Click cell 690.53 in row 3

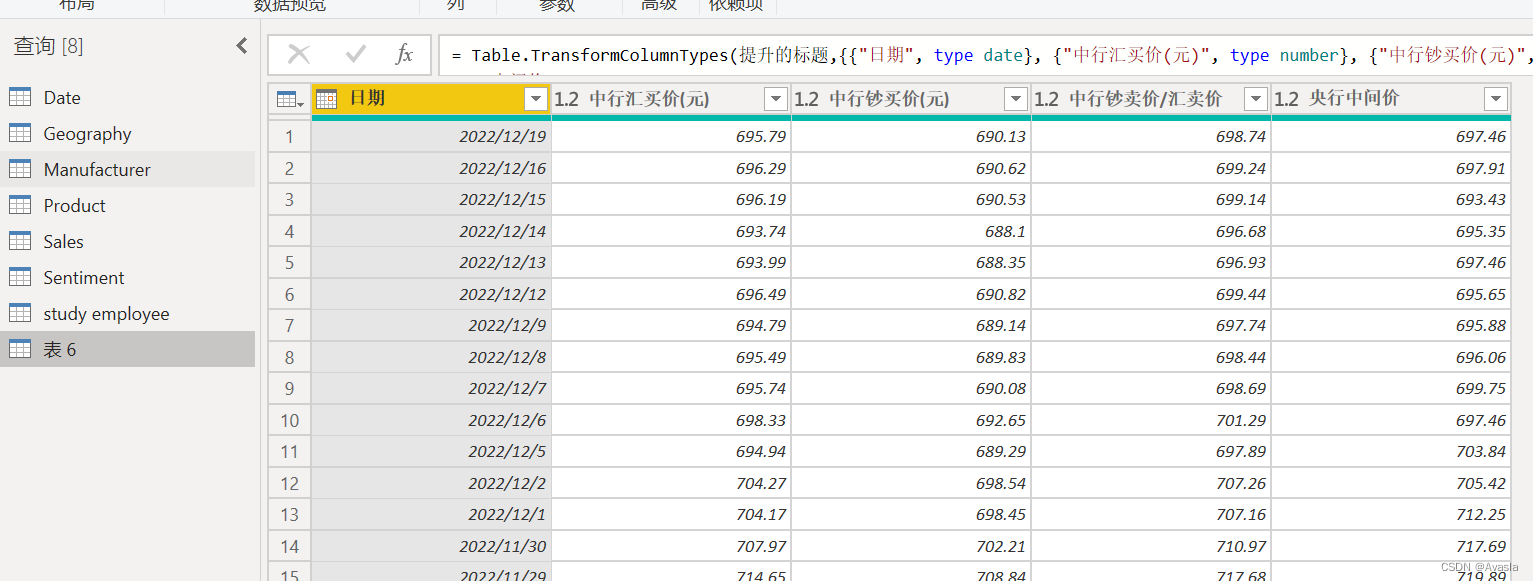click(911, 200)
